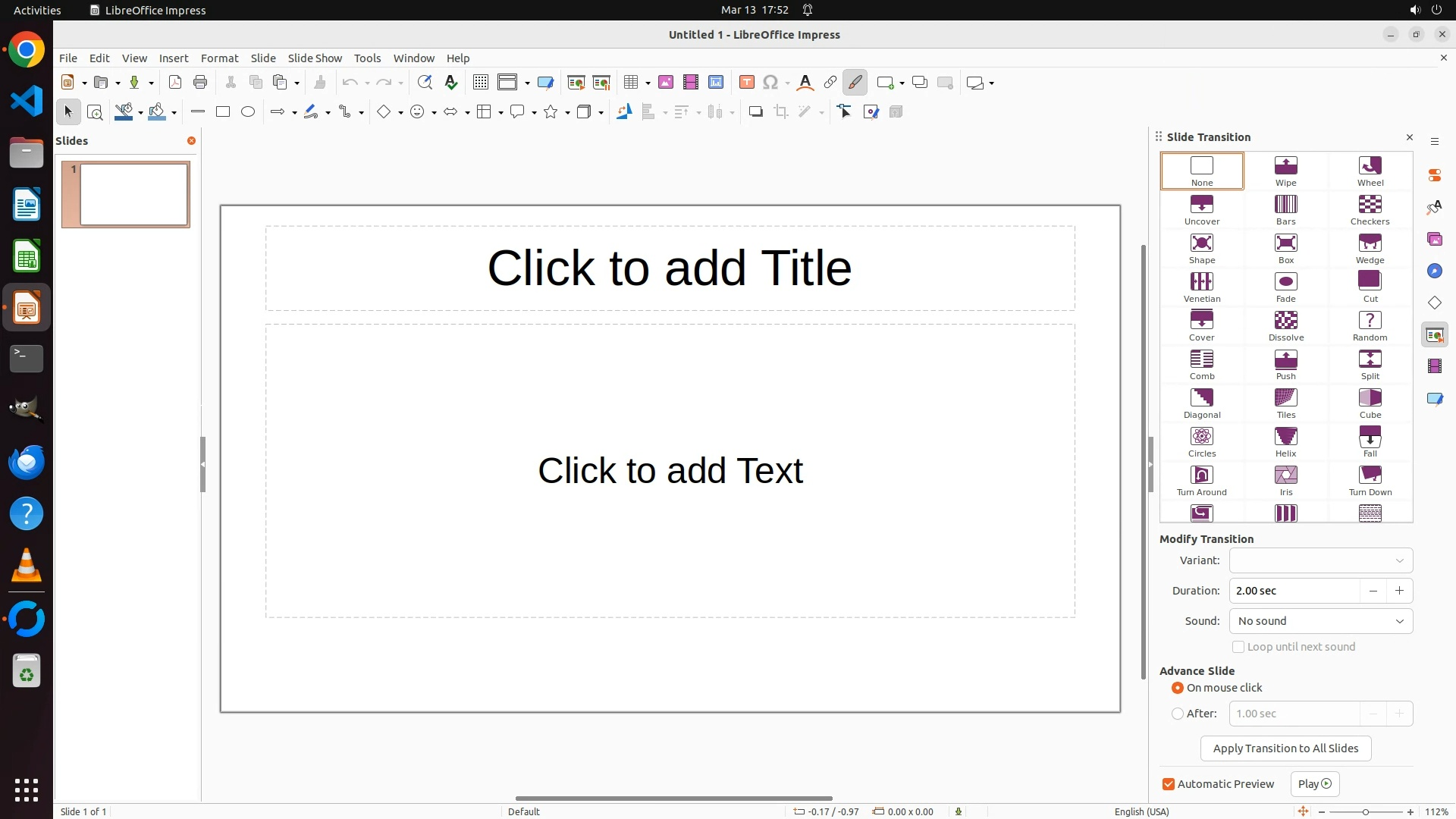
Task: Insert a text box from toolbar
Action: coord(746,83)
